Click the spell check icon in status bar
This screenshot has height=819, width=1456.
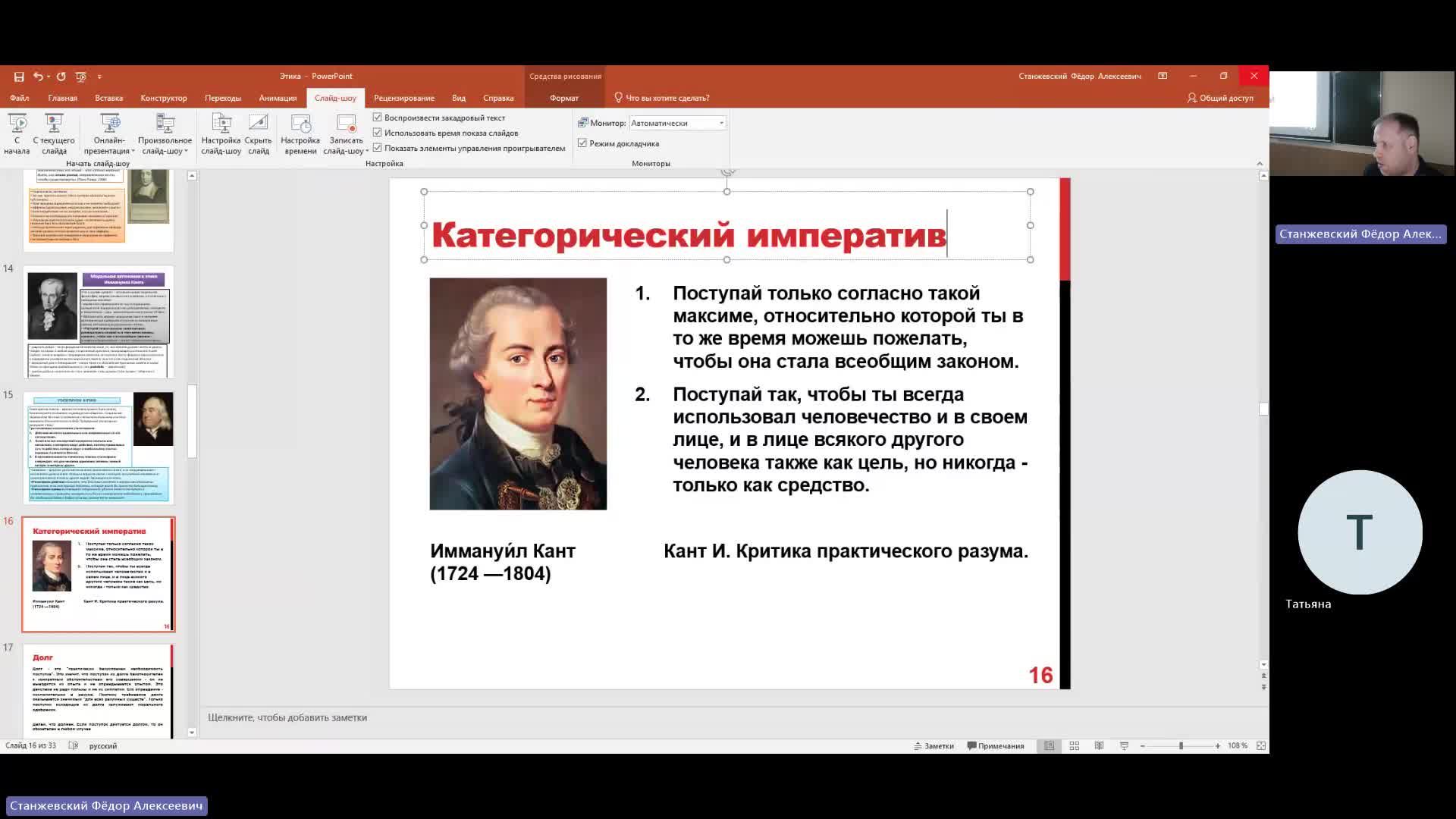[x=74, y=746]
